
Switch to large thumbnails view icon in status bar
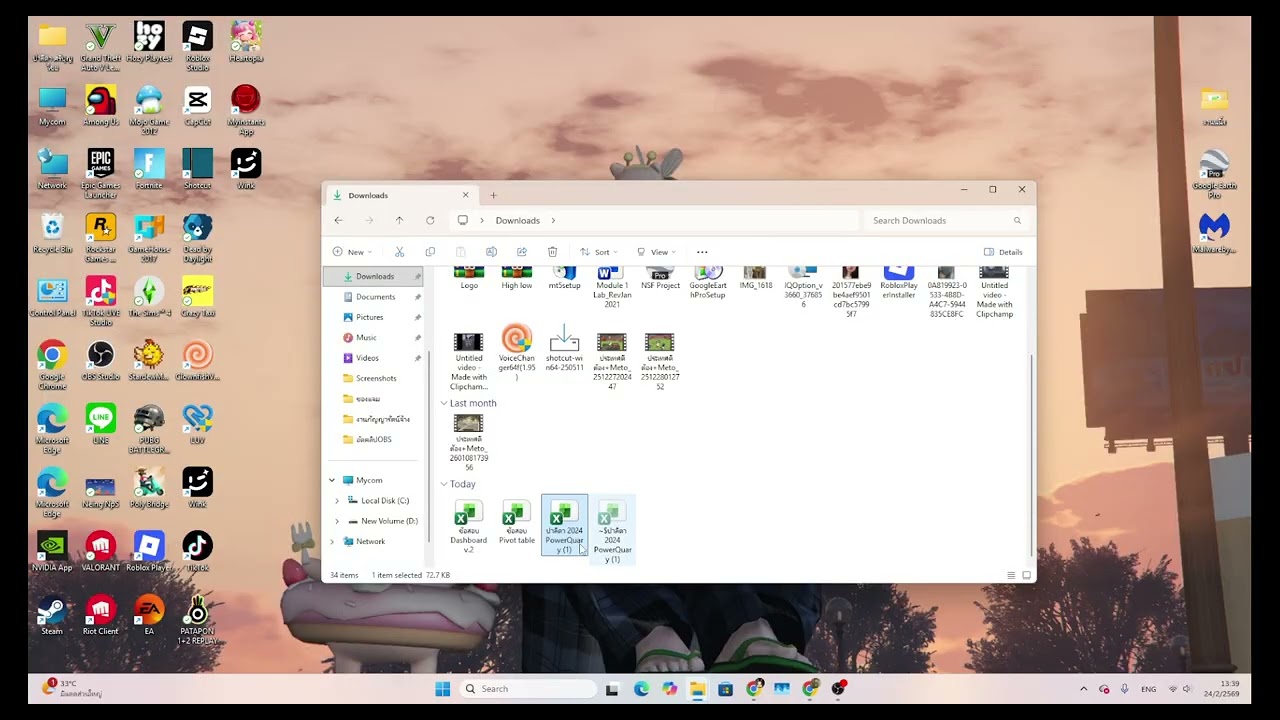coord(1026,575)
